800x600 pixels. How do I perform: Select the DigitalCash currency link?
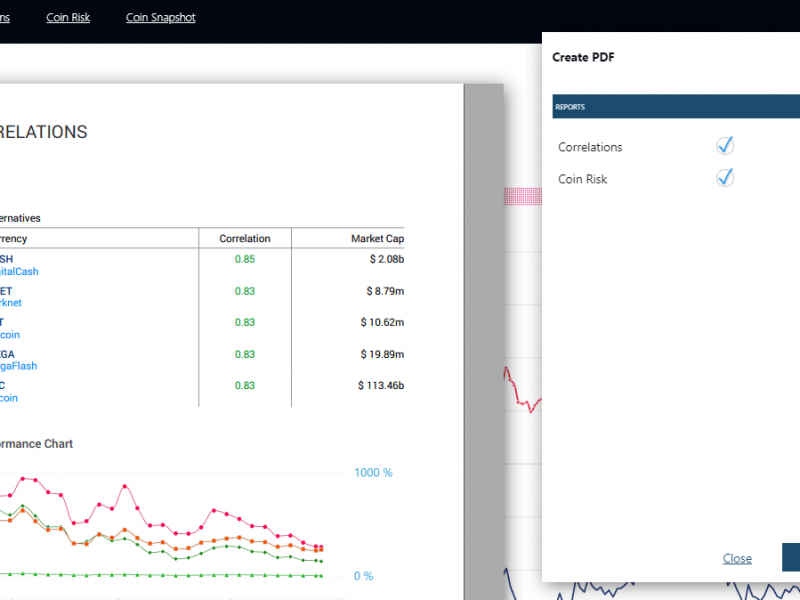tap(19, 271)
